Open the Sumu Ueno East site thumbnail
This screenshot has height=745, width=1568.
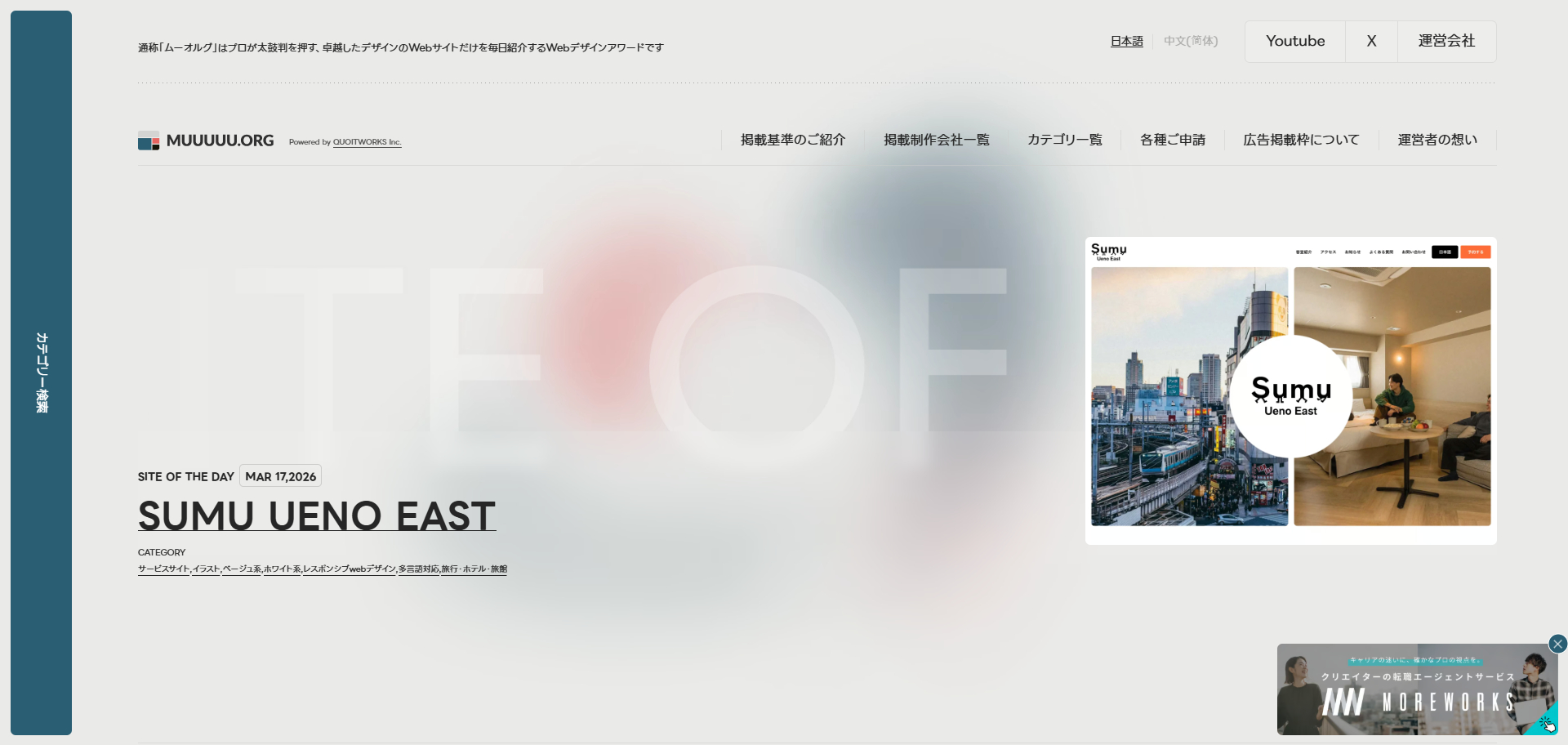[1290, 390]
